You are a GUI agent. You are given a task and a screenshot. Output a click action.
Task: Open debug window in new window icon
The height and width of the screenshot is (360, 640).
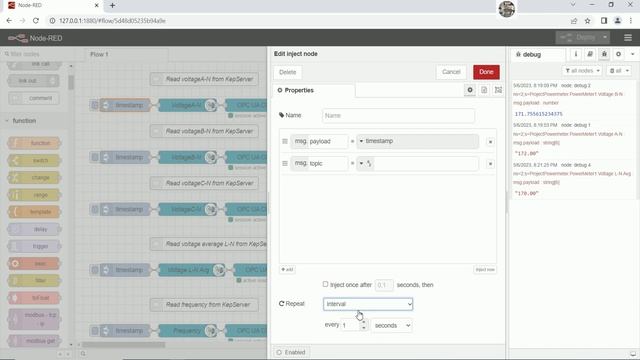pyautogui.click(x=633, y=354)
